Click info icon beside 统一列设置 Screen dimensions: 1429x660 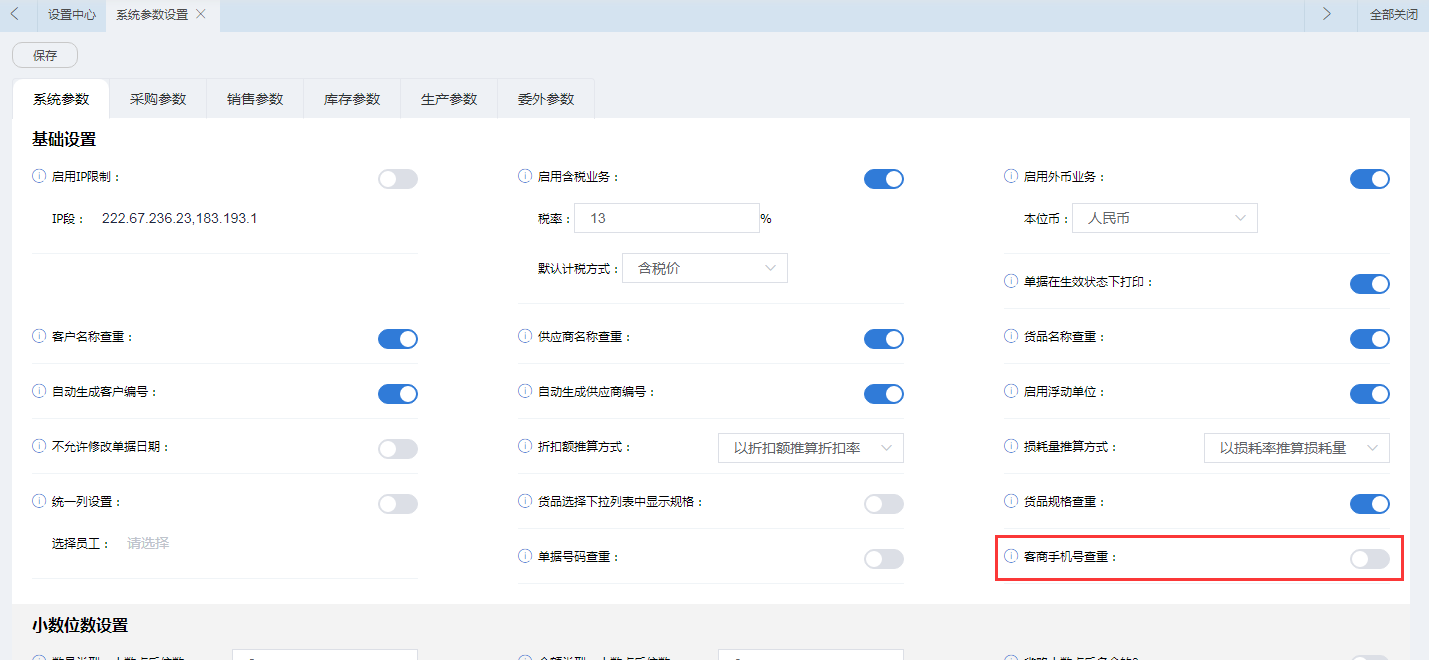pos(39,501)
